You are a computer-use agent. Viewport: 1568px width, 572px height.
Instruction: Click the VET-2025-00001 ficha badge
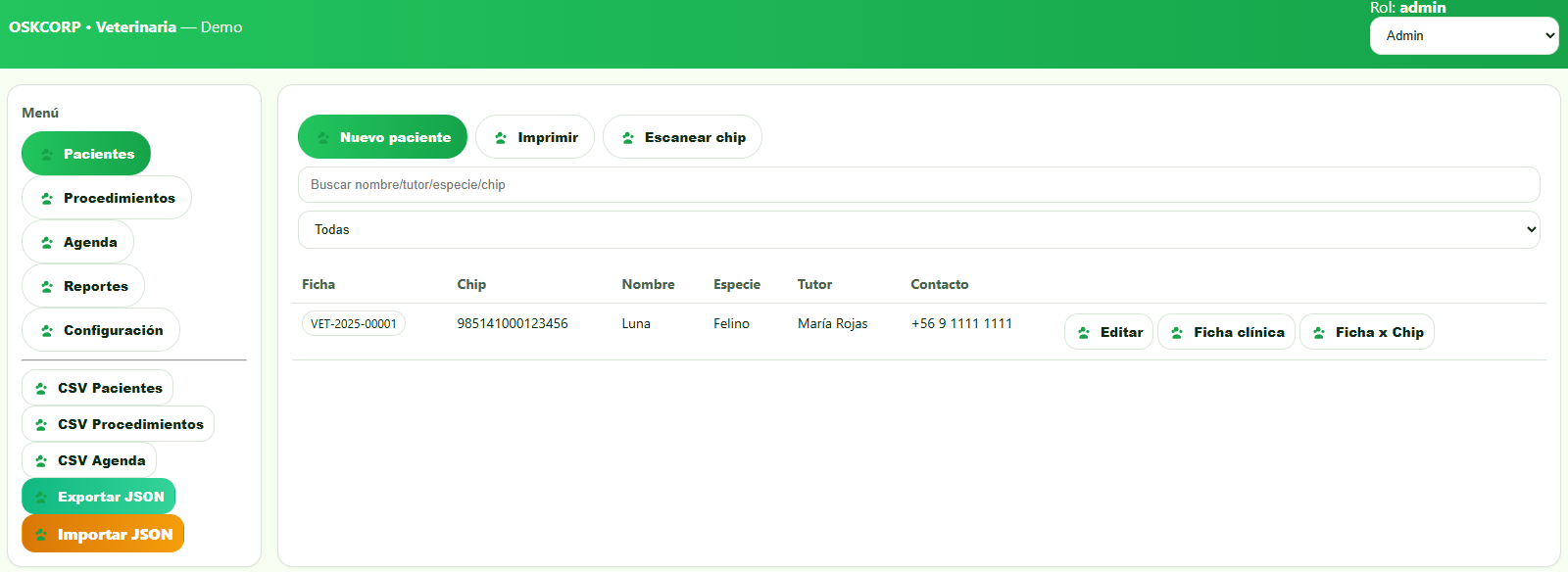point(354,324)
